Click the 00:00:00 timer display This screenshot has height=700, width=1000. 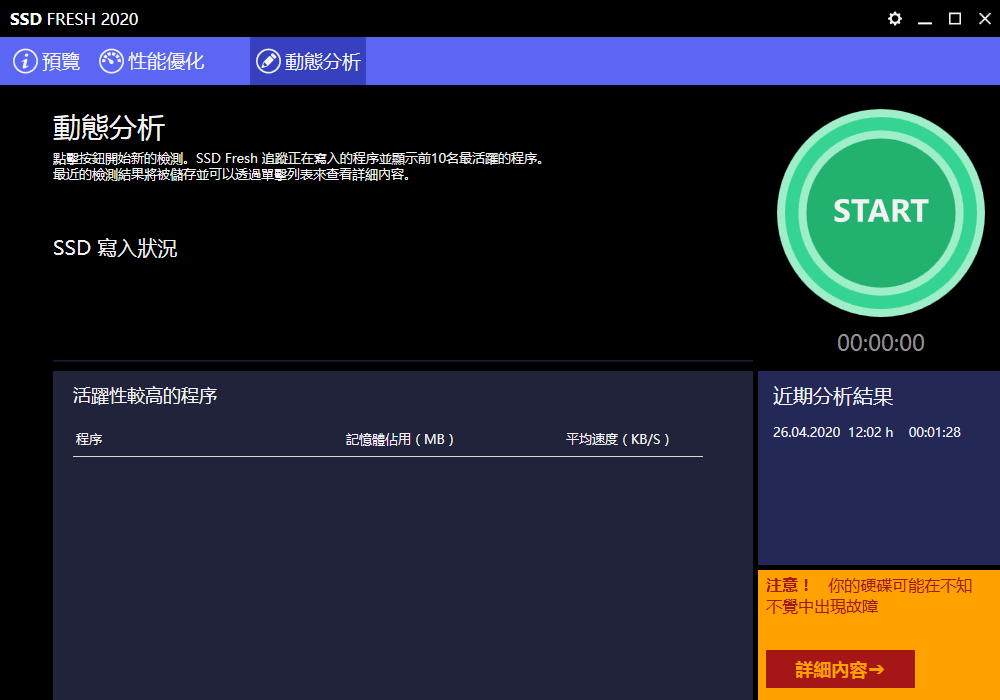(881, 343)
